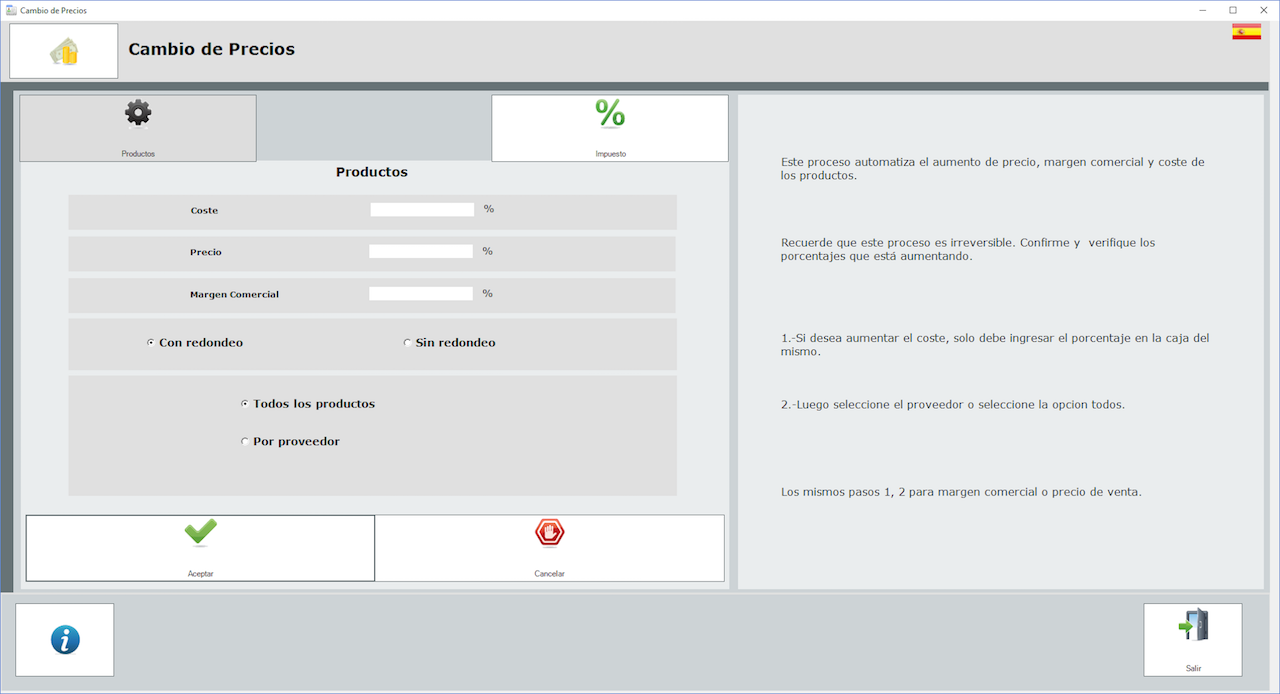Click into the Precio percentage field
Screen dimensions: 1280x694
click(x=421, y=252)
